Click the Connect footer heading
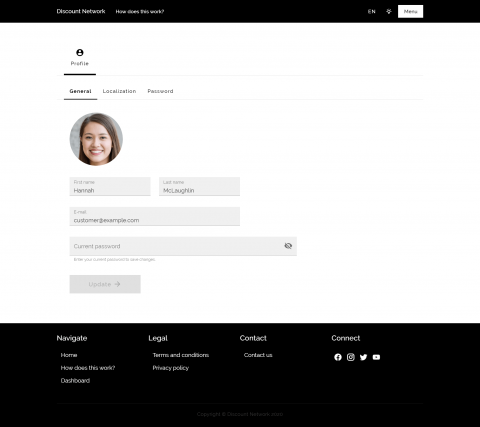 click(x=346, y=338)
